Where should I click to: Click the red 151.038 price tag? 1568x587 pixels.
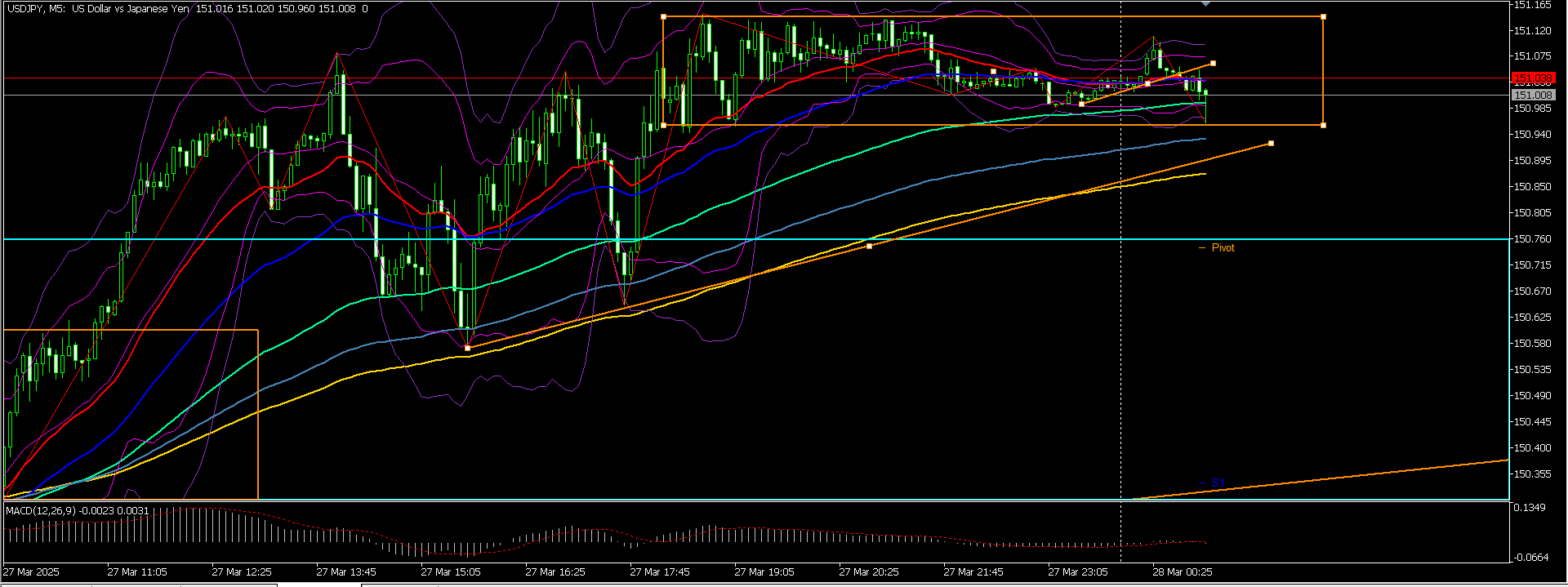[1532, 79]
